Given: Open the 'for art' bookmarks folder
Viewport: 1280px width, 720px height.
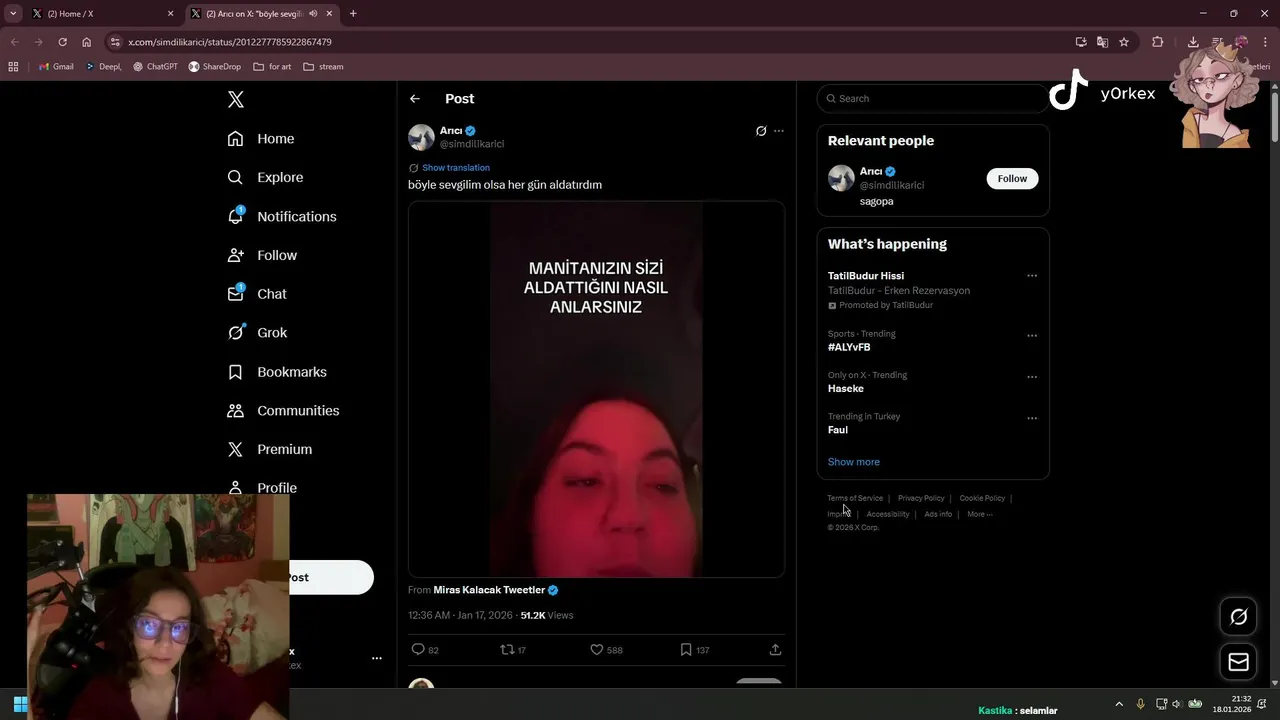Looking at the screenshot, I should (273, 67).
